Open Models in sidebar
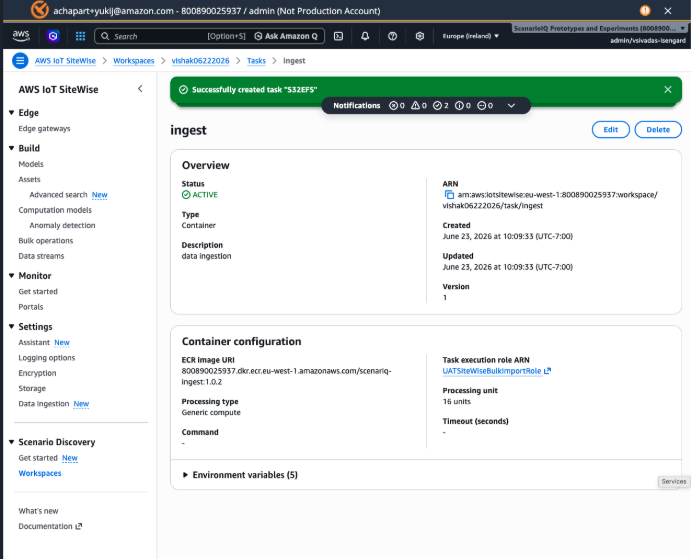The width and height of the screenshot is (691, 559). (x=31, y=164)
